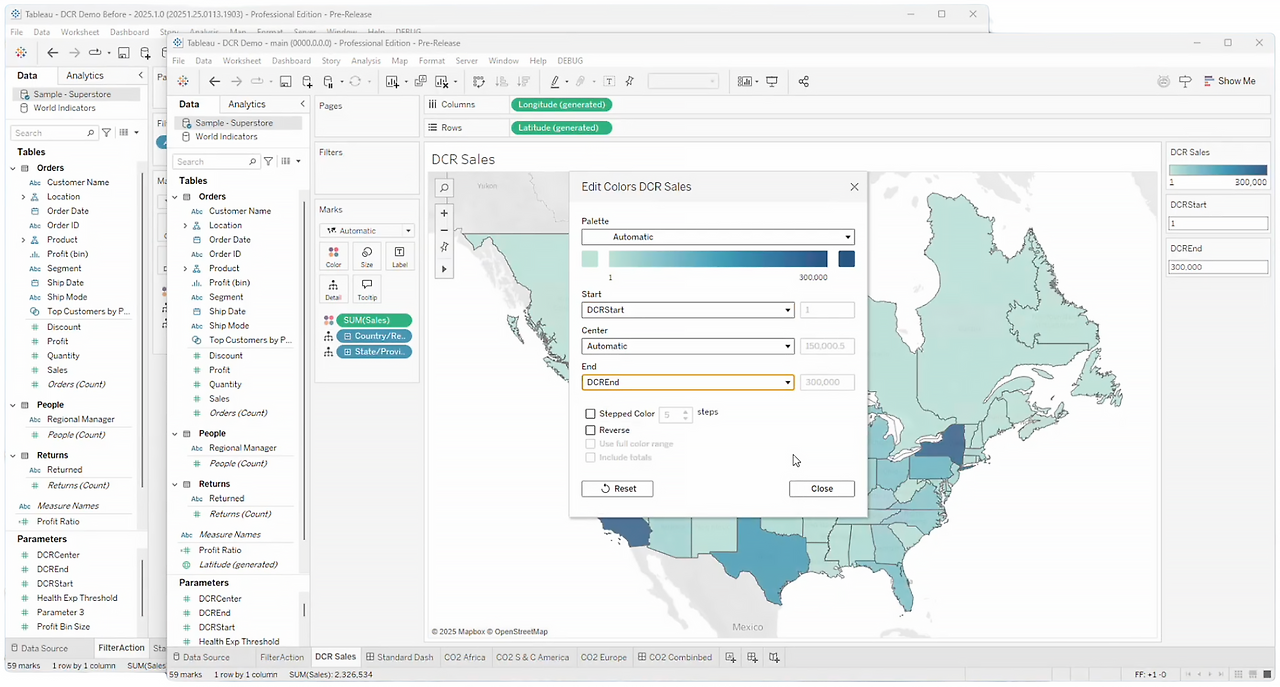Collapse the Orders table in front Data pane
1280x687 pixels.
pos(175,197)
